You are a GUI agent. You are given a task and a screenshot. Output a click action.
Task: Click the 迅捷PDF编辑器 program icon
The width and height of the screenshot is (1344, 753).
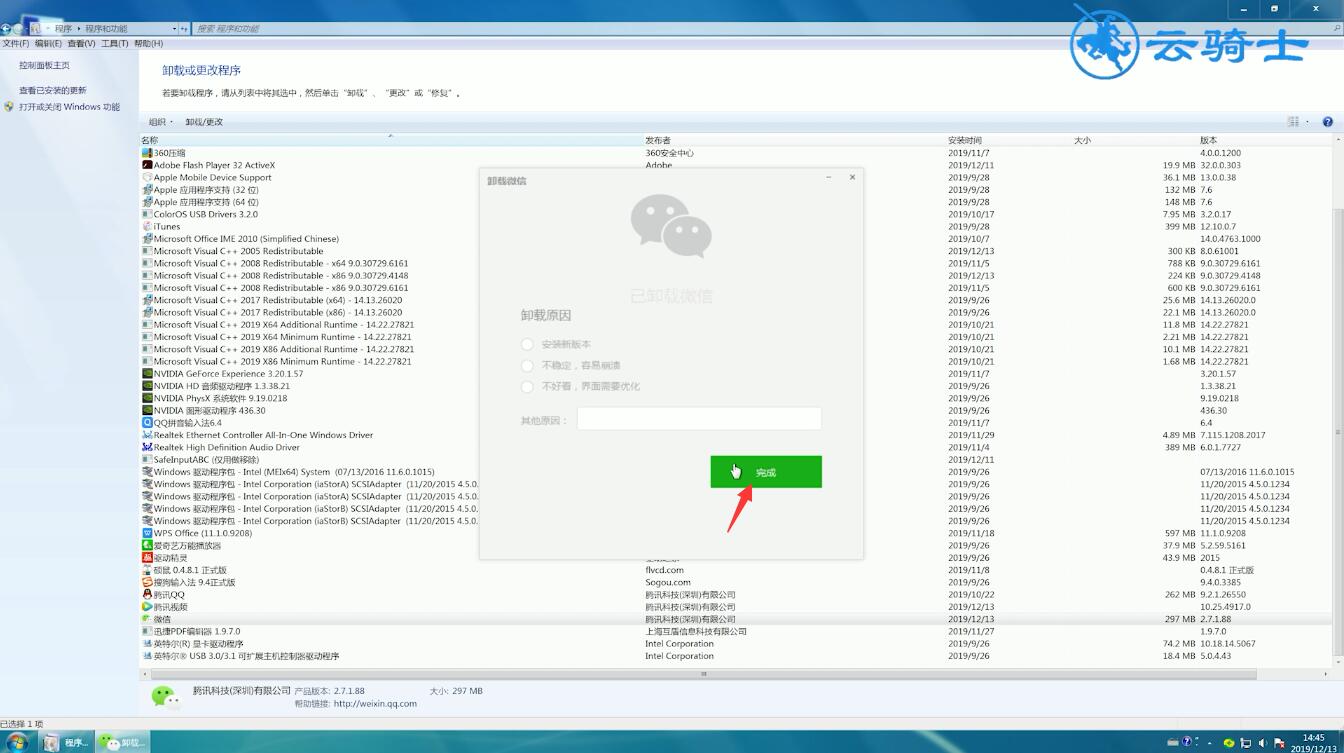(x=147, y=632)
